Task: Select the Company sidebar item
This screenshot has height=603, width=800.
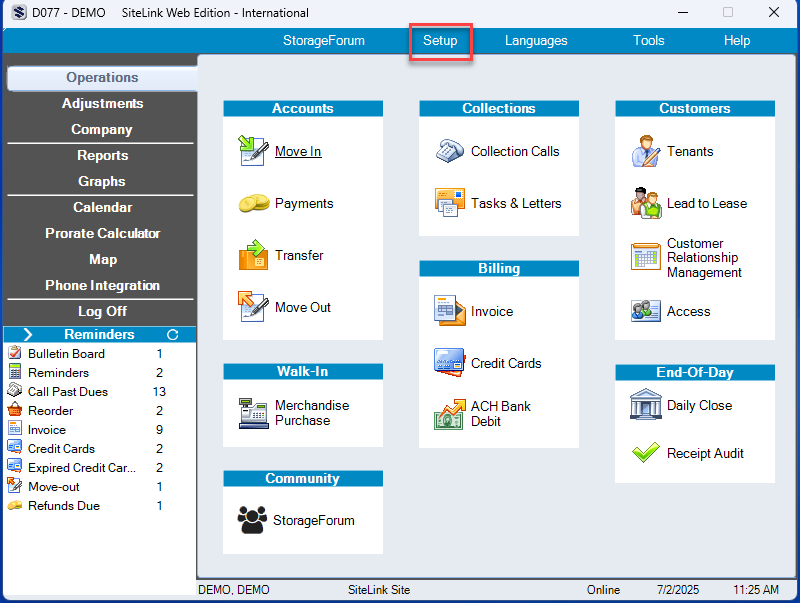Action: click(x=102, y=130)
